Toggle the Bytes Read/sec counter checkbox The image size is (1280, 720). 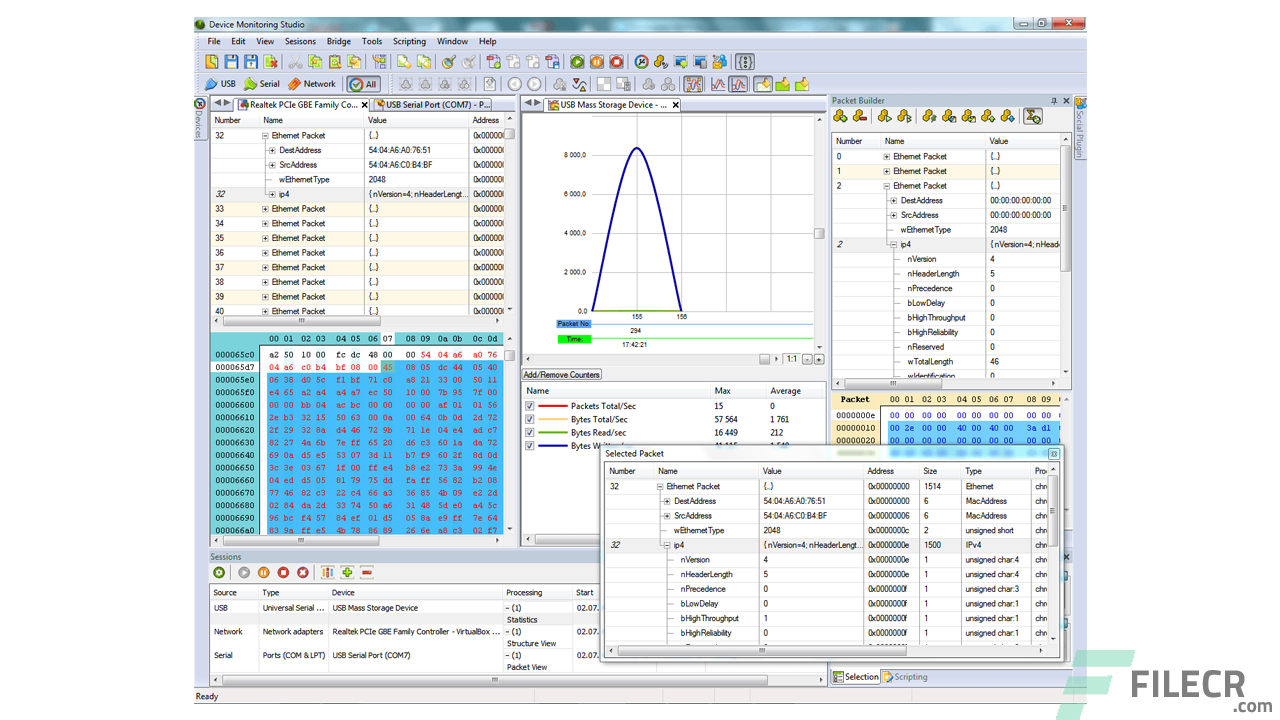click(531, 433)
